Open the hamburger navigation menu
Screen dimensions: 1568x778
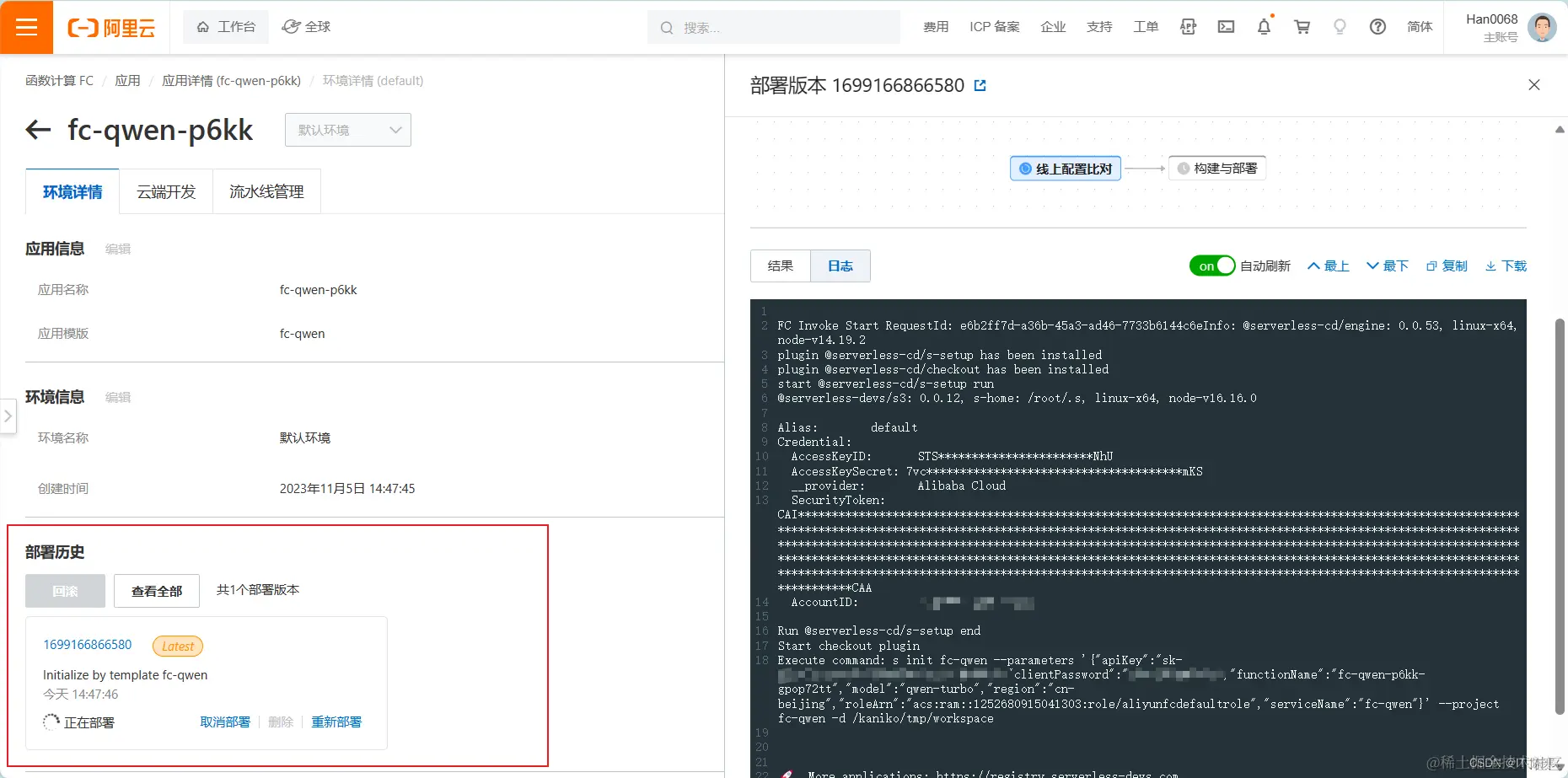tap(26, 26)
